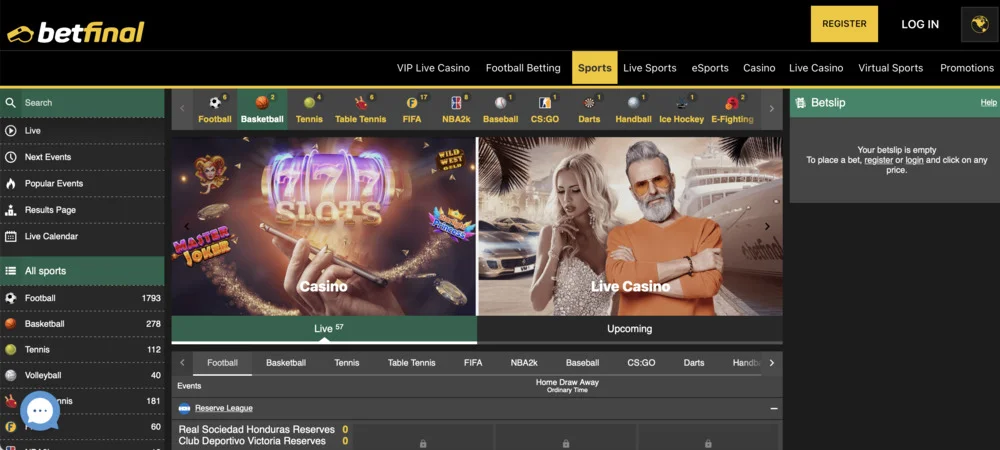
Task: Switch to the Upcoming tab
Action: (629, 329)
